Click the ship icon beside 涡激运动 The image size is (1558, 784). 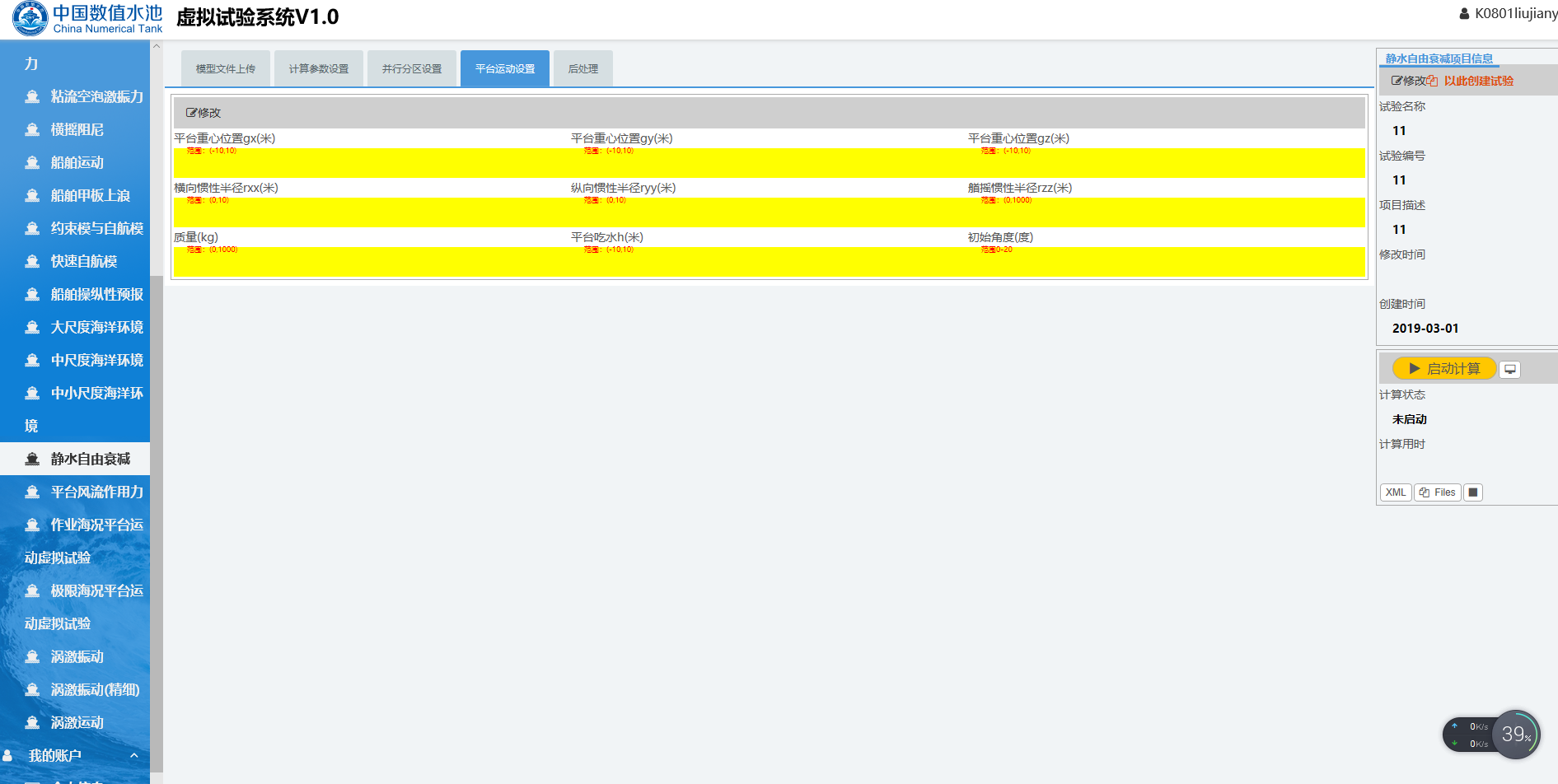pos(32,722)
